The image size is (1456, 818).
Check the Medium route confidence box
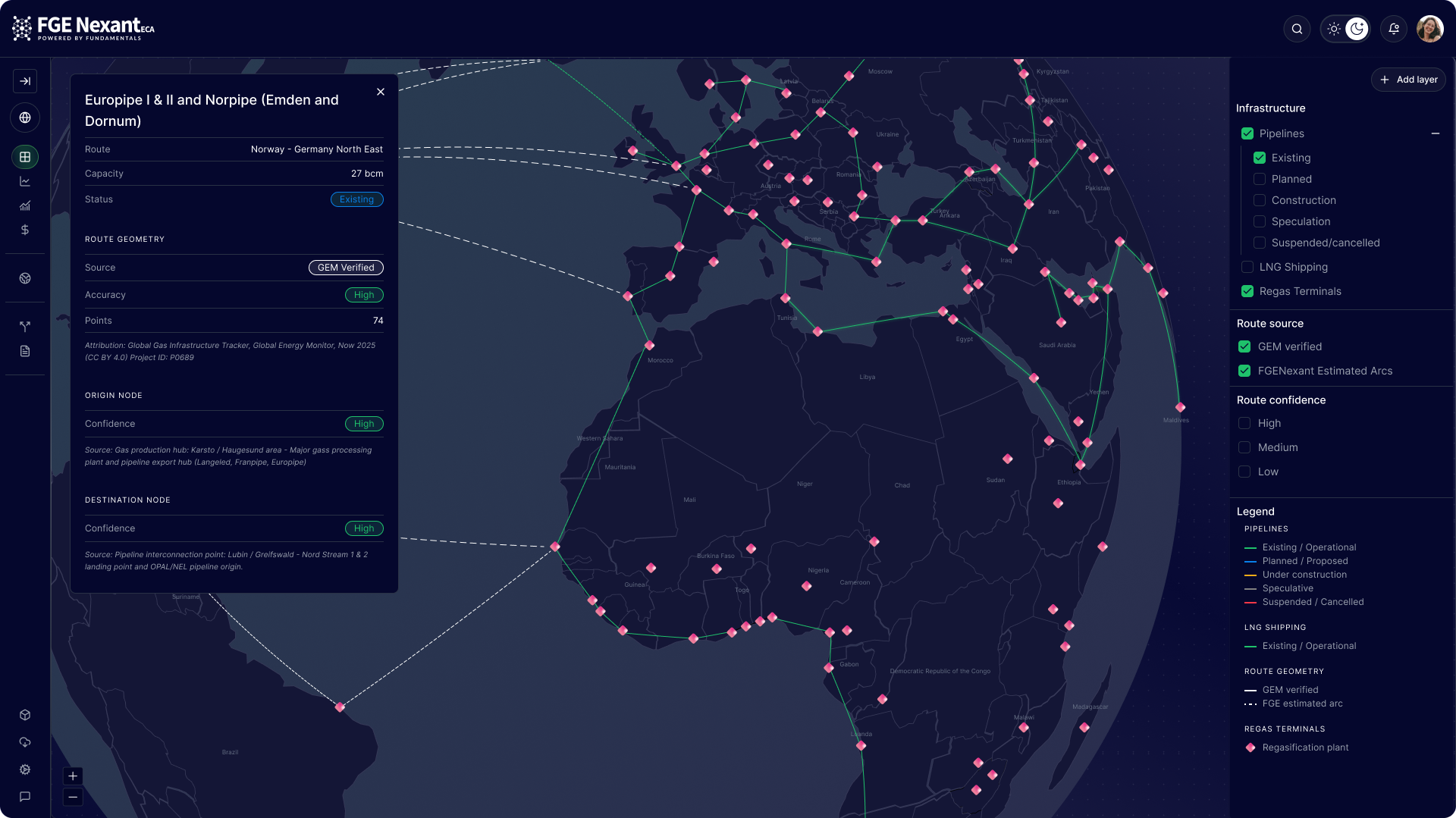click(1244, 447)
